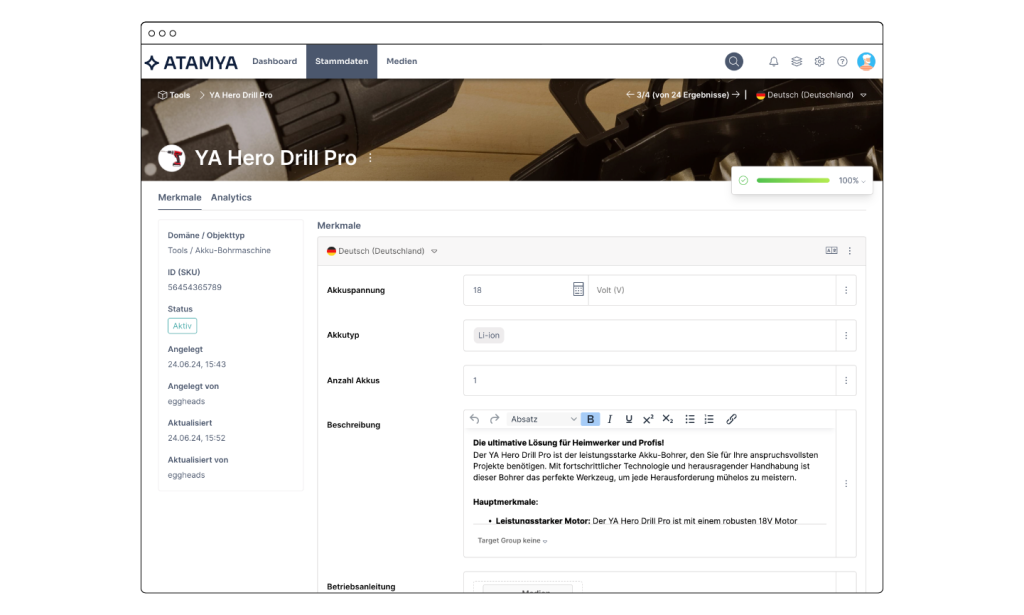
Task: Open the calculator in Akkuspannung field
Action: pyautogui.click(x=578, y=290)
